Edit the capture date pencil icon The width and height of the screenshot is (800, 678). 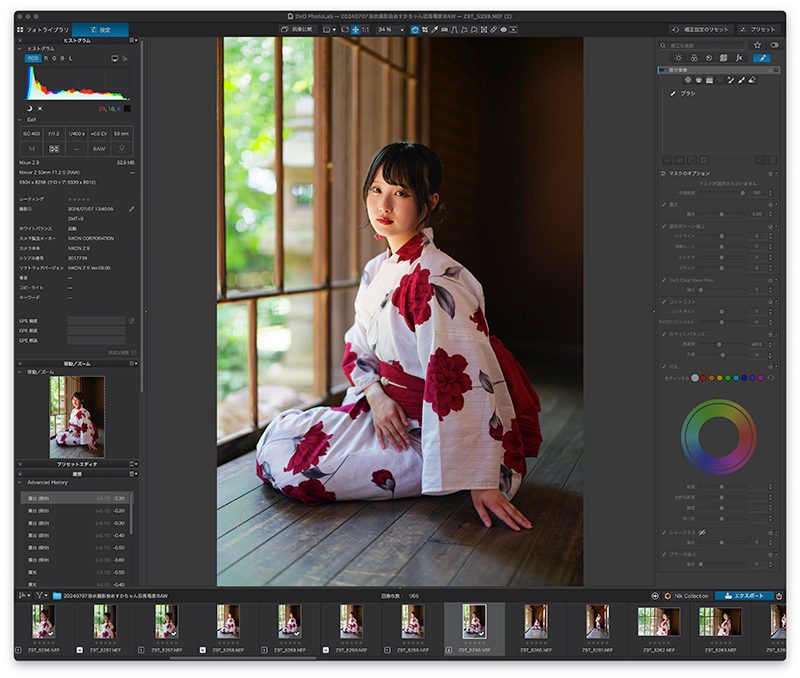coord(131,209)
